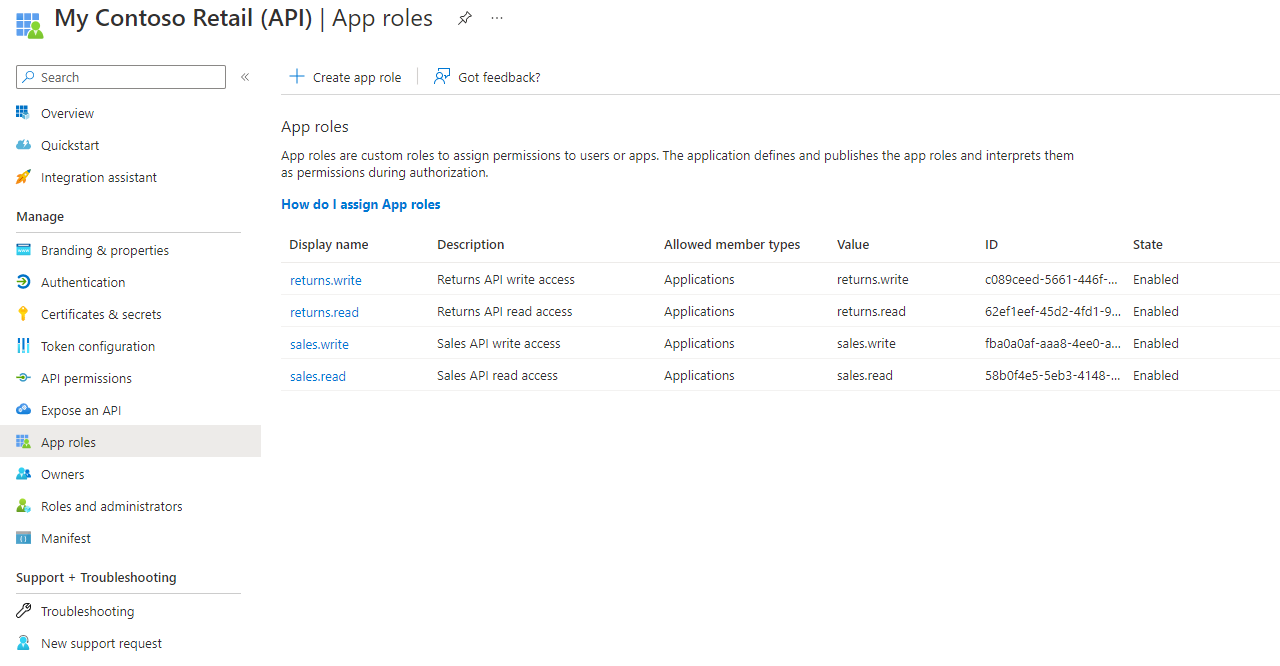Click the Allowed member types column header
The image size is (1280, 666).
(x=732, y=244)
